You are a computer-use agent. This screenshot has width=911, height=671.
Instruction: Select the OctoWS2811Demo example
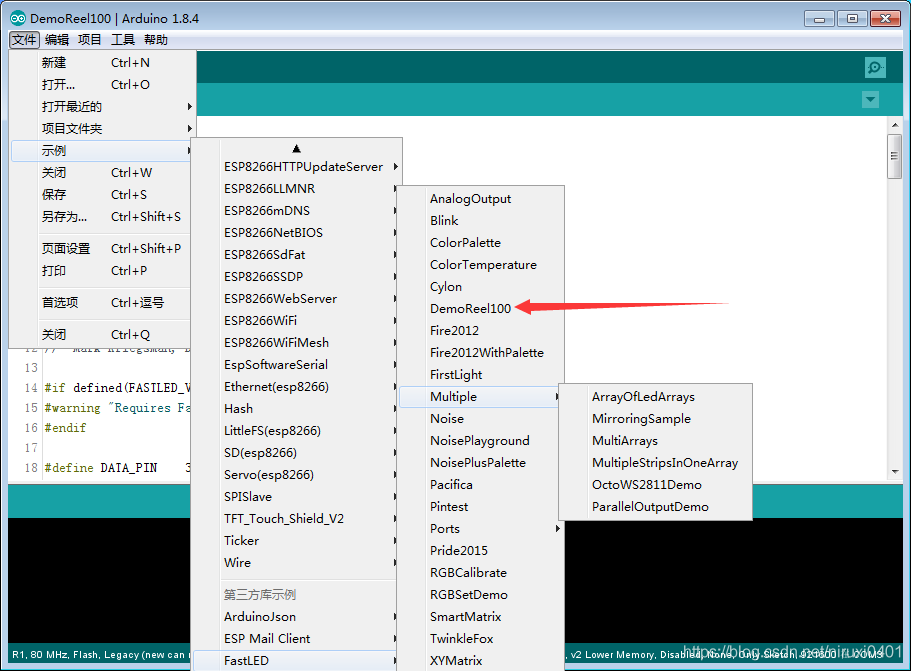(655, 485)
